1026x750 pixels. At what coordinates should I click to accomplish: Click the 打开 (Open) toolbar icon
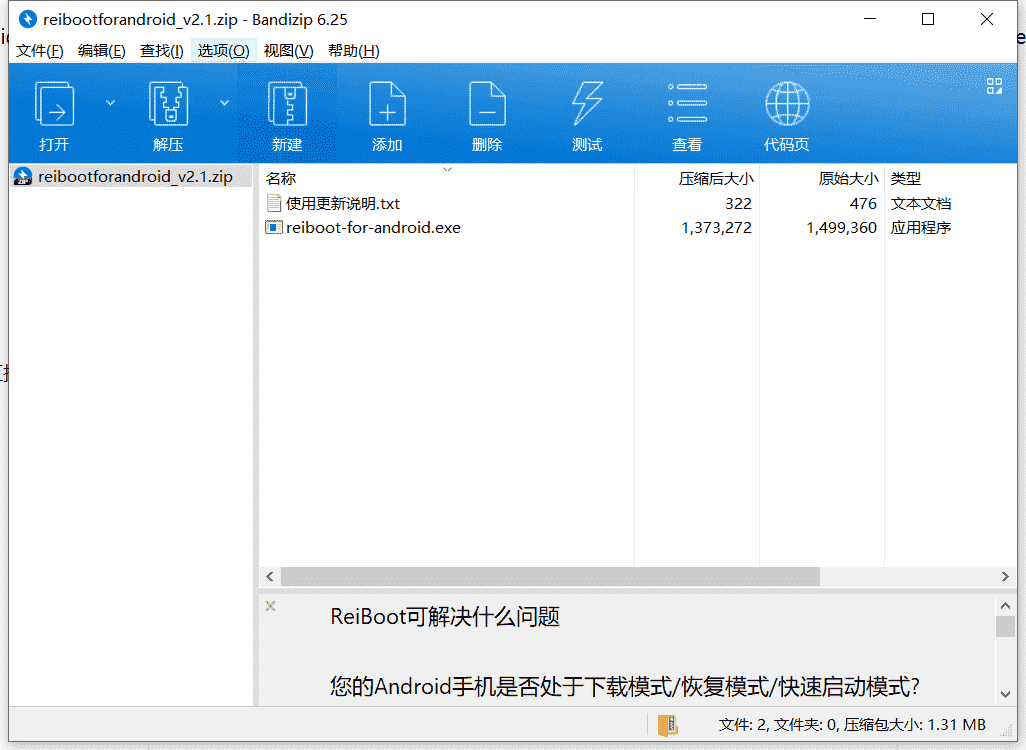54,103
